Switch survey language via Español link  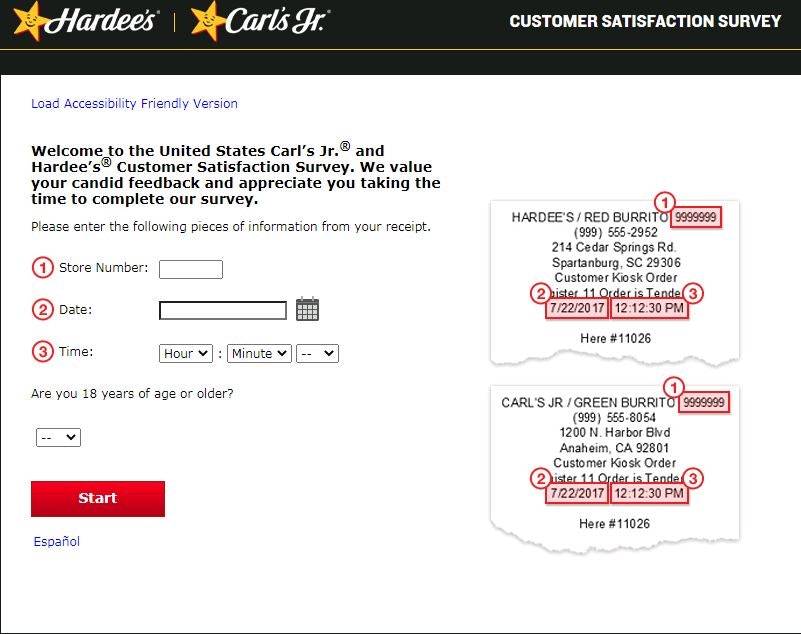click(x=57, y=542)
